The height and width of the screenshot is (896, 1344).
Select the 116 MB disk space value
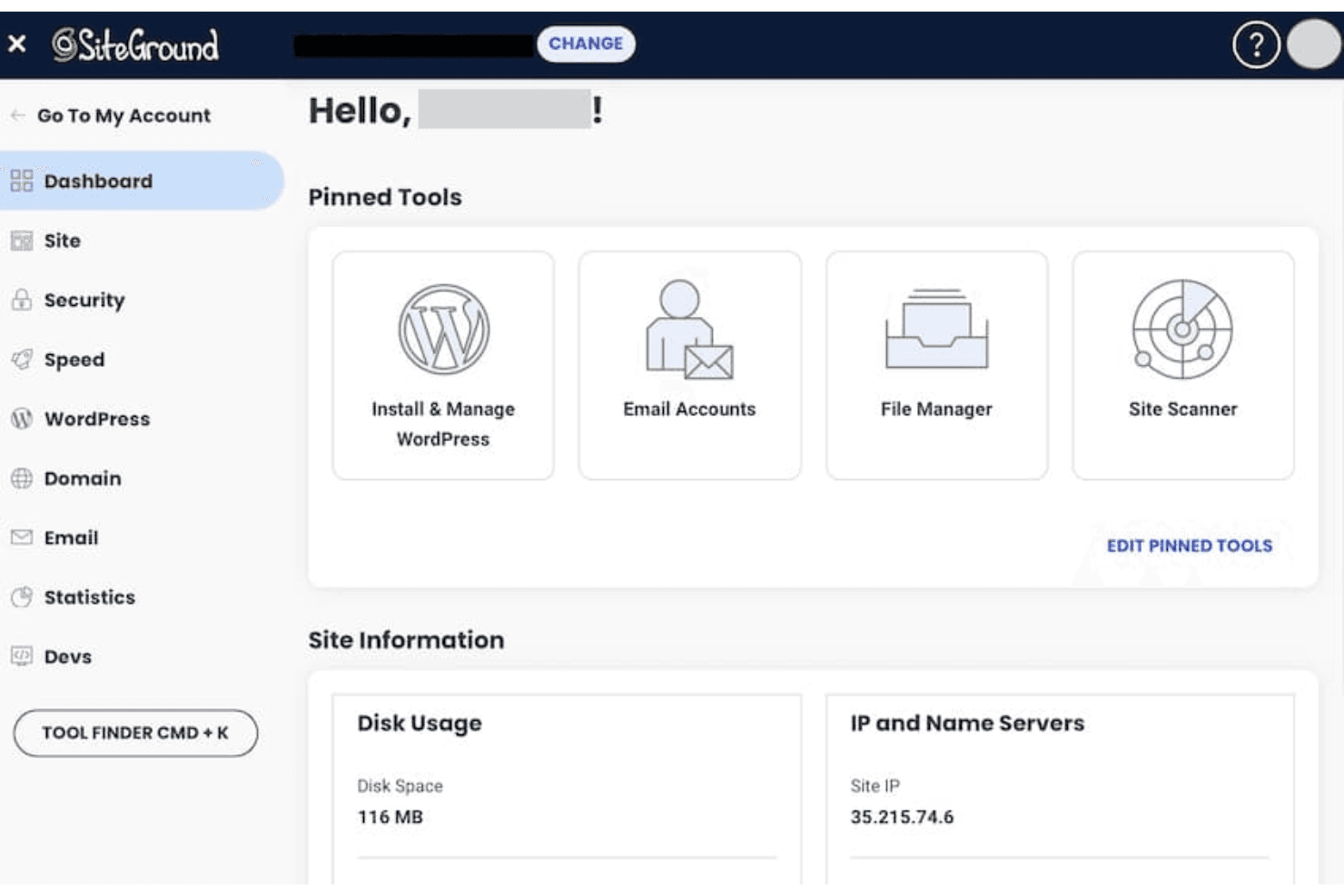pyautogui.click(x=390, y=817)
